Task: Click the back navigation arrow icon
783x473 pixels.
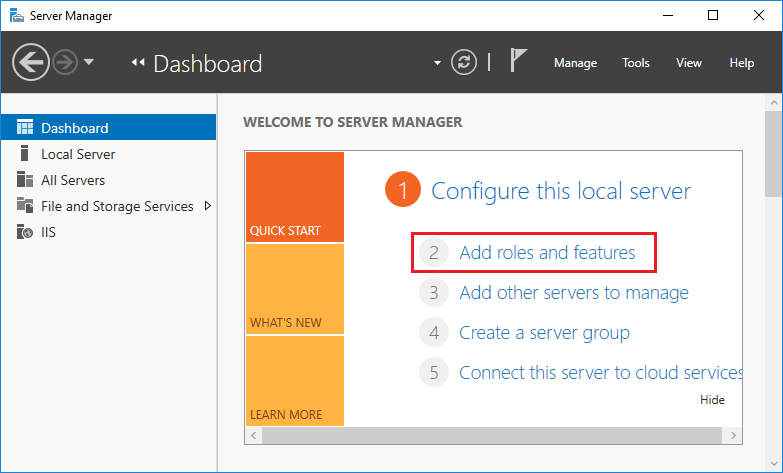Action: [x=31, y=62]
